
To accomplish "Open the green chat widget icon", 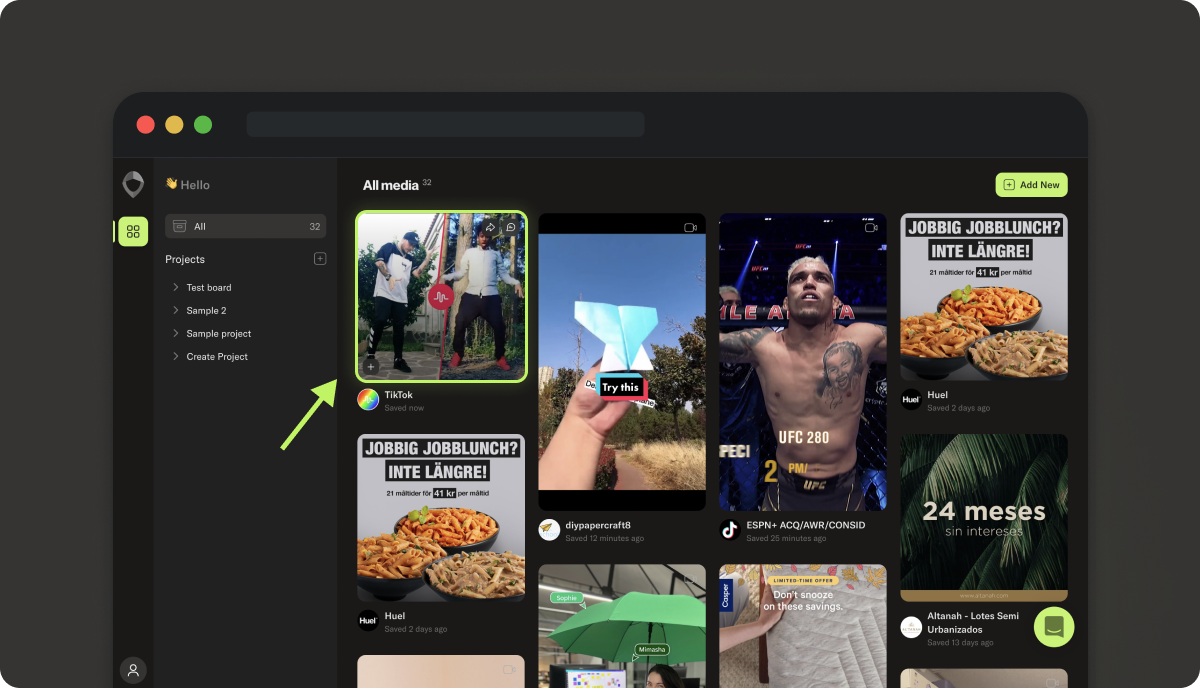I will 1054,627.
